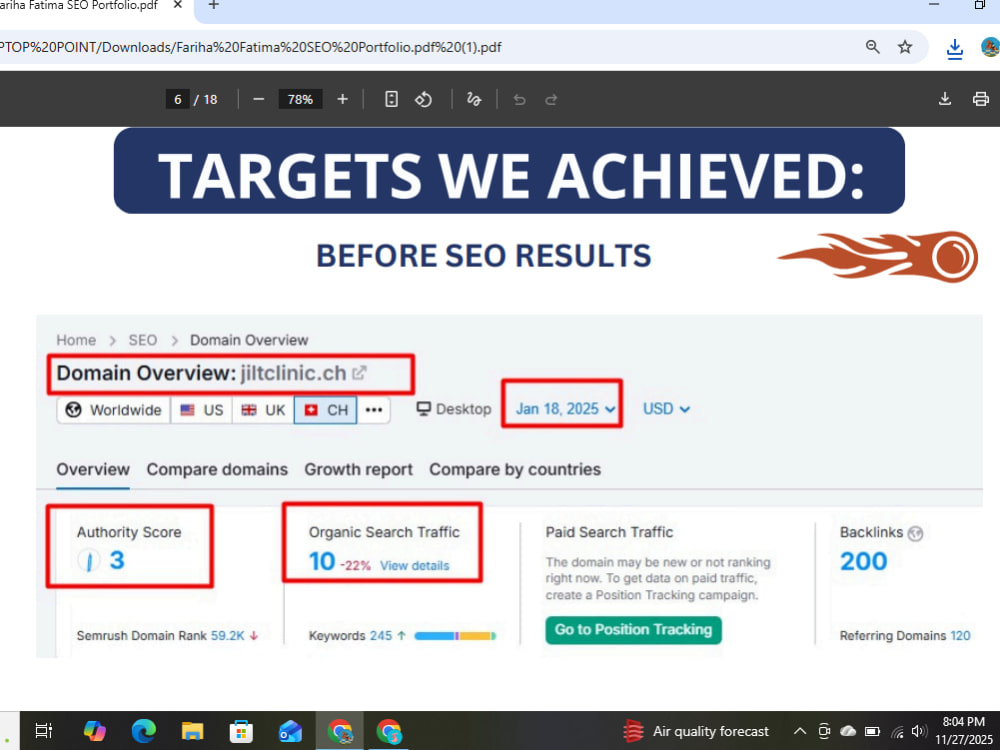Bookmark this page with the star icon

905,47
